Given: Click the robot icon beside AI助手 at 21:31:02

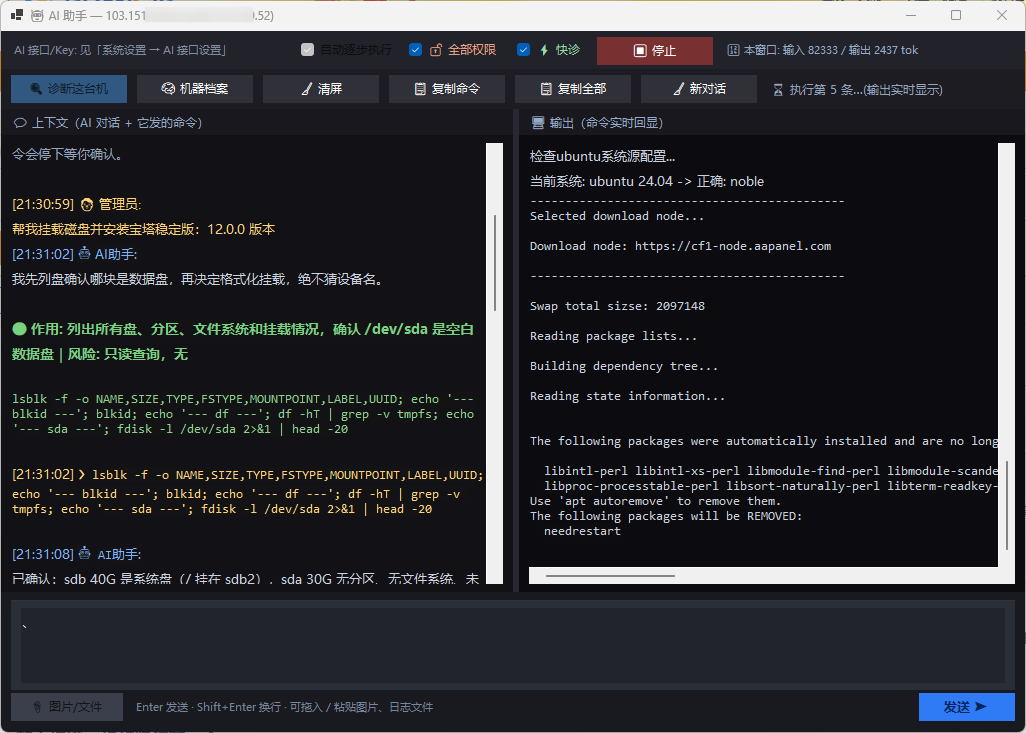Looking at the screenshot, I should coord(84,254).
